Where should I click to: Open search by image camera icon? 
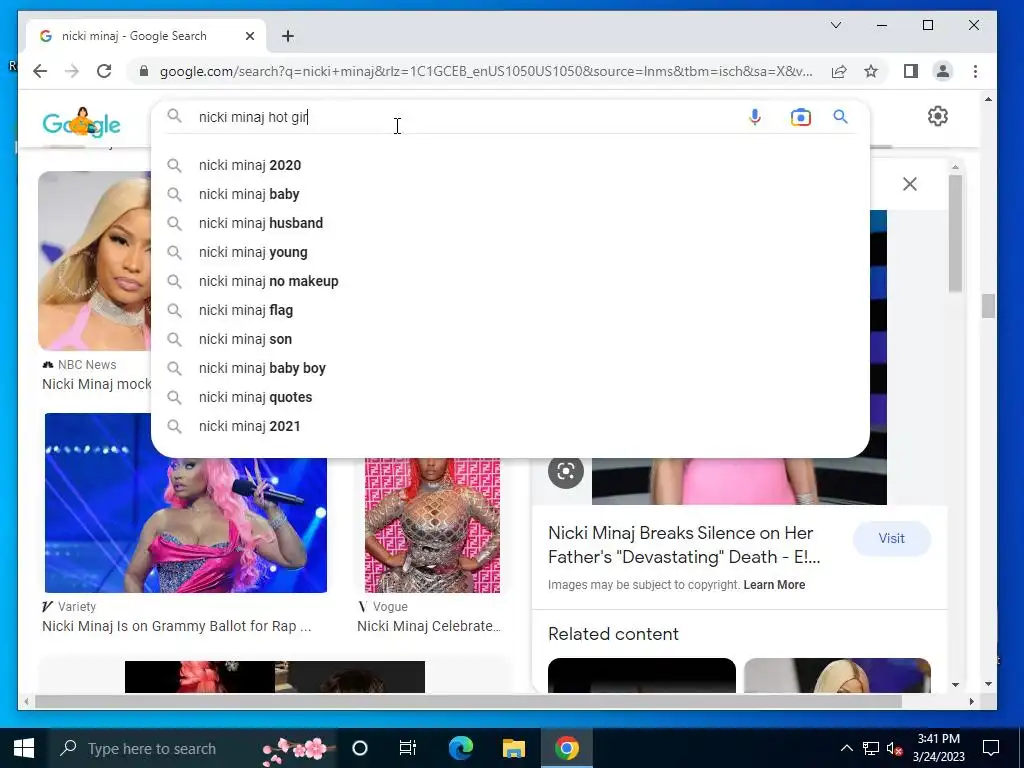tap(800, 117)
